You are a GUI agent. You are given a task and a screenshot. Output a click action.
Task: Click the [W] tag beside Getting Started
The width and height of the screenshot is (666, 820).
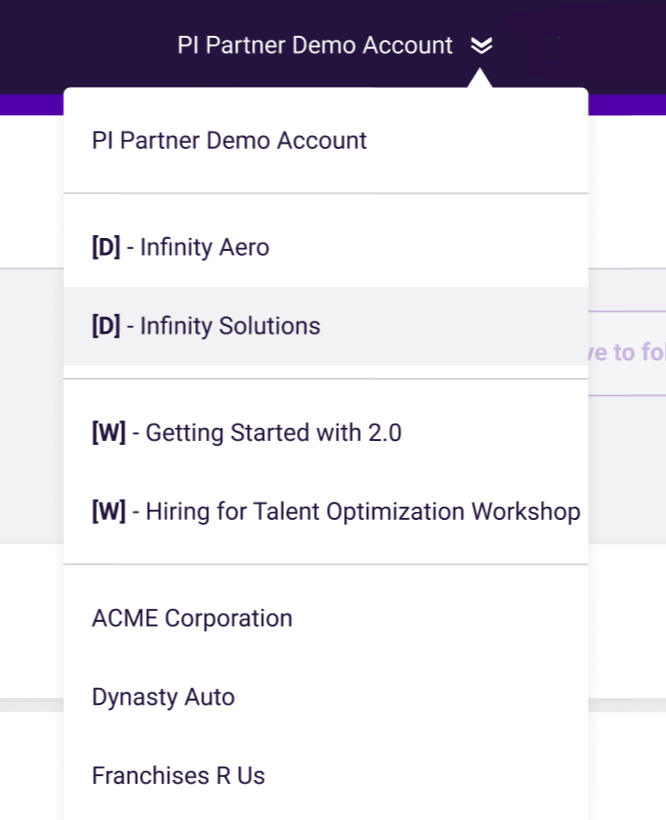point(108,433)
